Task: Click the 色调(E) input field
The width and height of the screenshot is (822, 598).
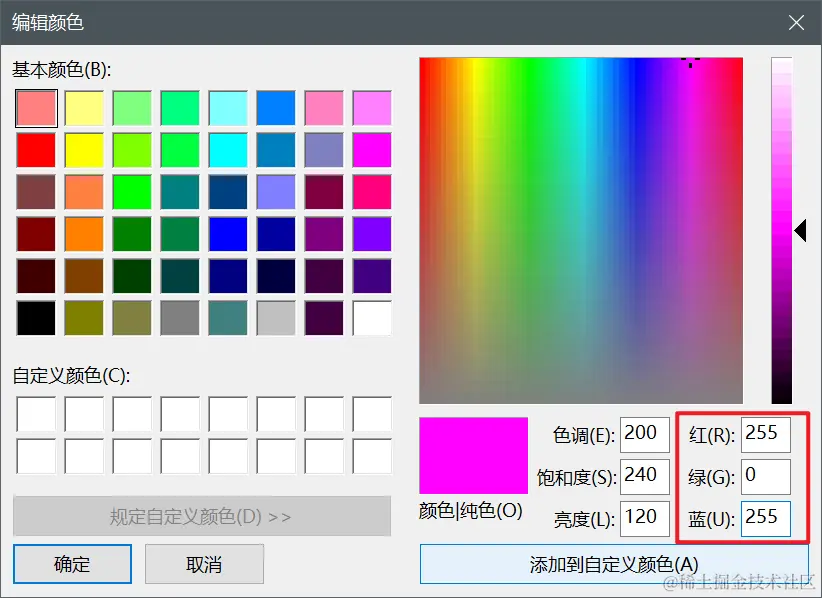Action: pyautogui.click(x=644, y=434)
